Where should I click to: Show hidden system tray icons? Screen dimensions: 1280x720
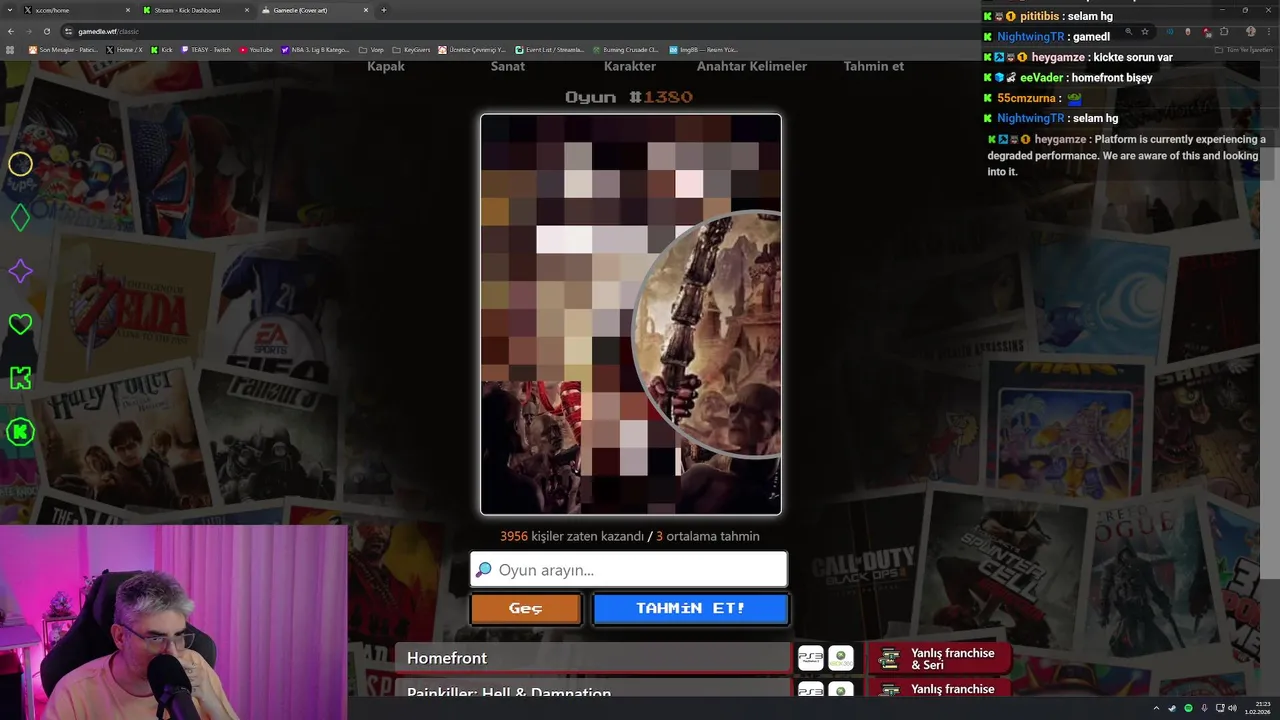(x=1157, y=708)
